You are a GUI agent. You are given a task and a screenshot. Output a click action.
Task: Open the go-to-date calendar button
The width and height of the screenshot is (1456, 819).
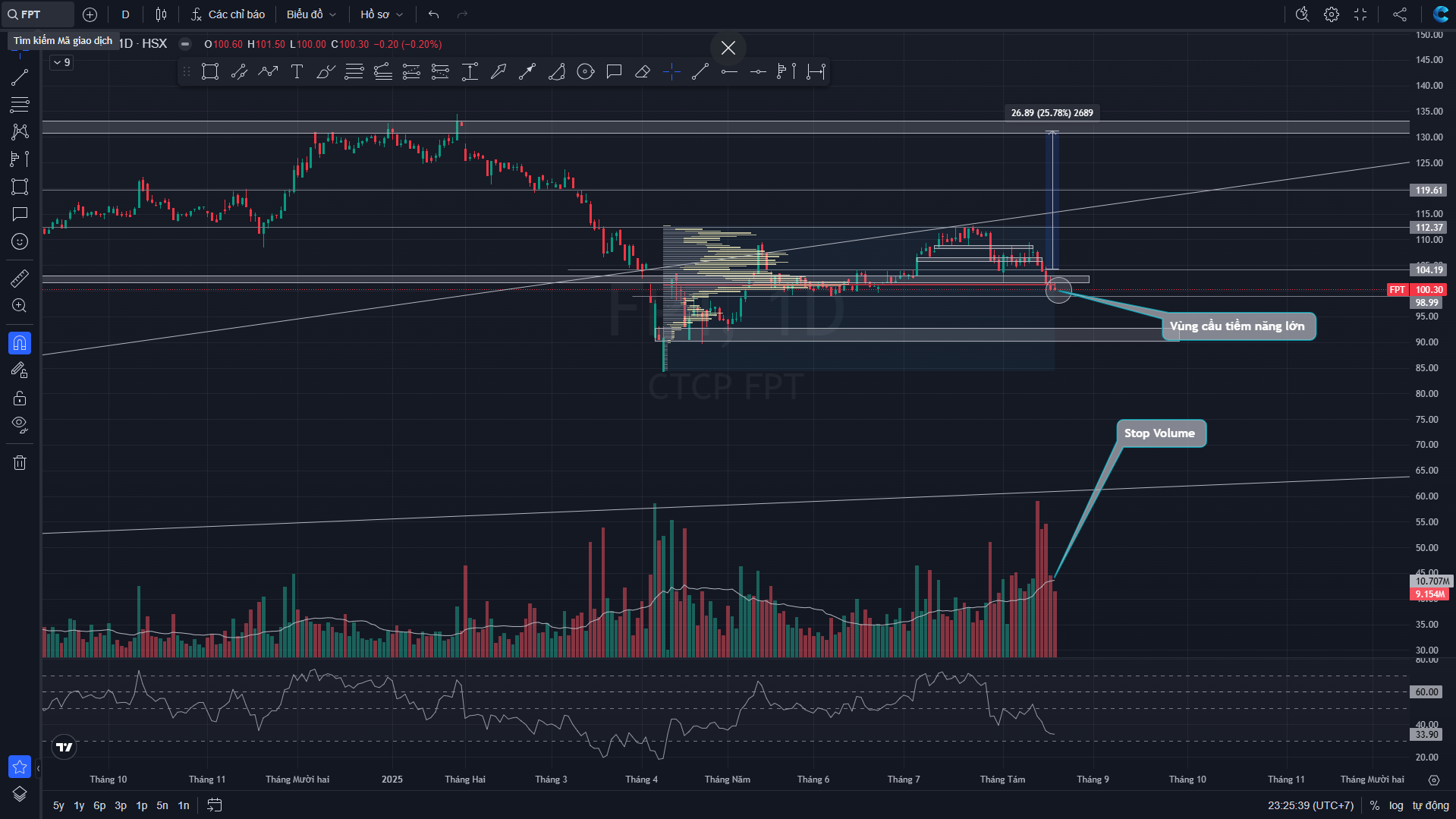(x=215, y=805)
